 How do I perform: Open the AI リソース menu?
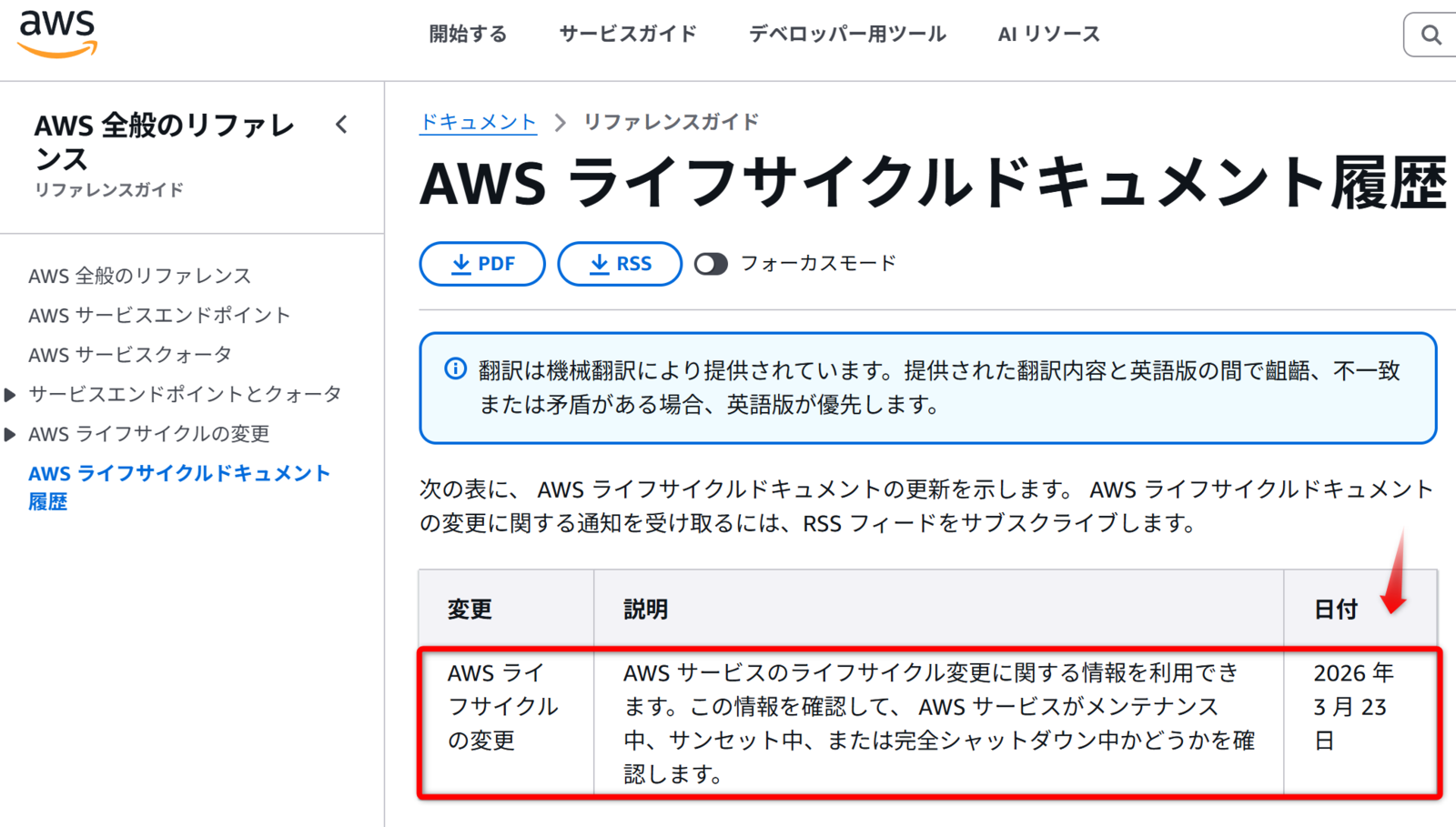(x=1049, y=35)
